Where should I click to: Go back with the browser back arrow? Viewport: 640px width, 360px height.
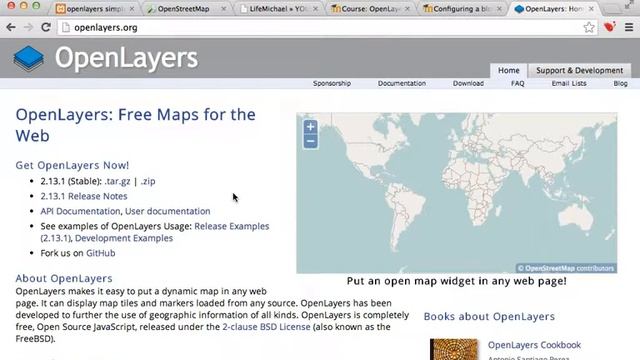coord(11,27)
